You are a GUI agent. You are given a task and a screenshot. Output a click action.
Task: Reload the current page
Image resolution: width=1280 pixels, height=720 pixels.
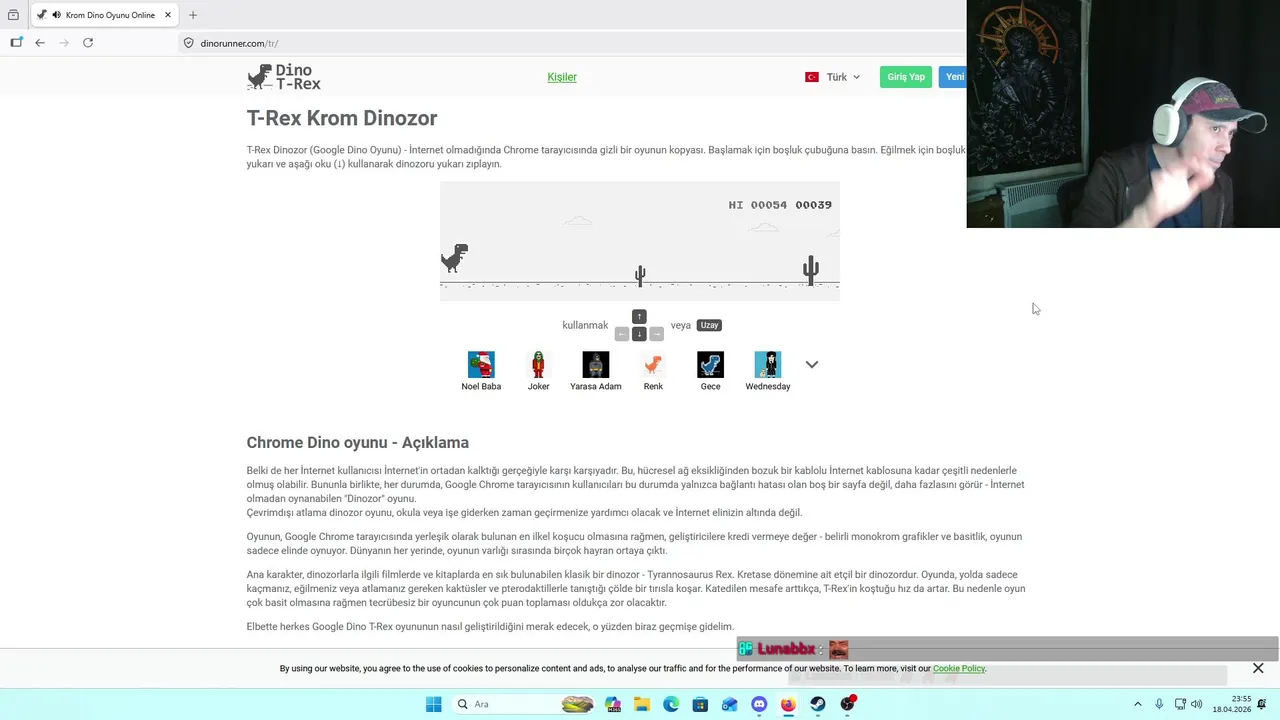[88, 43]
